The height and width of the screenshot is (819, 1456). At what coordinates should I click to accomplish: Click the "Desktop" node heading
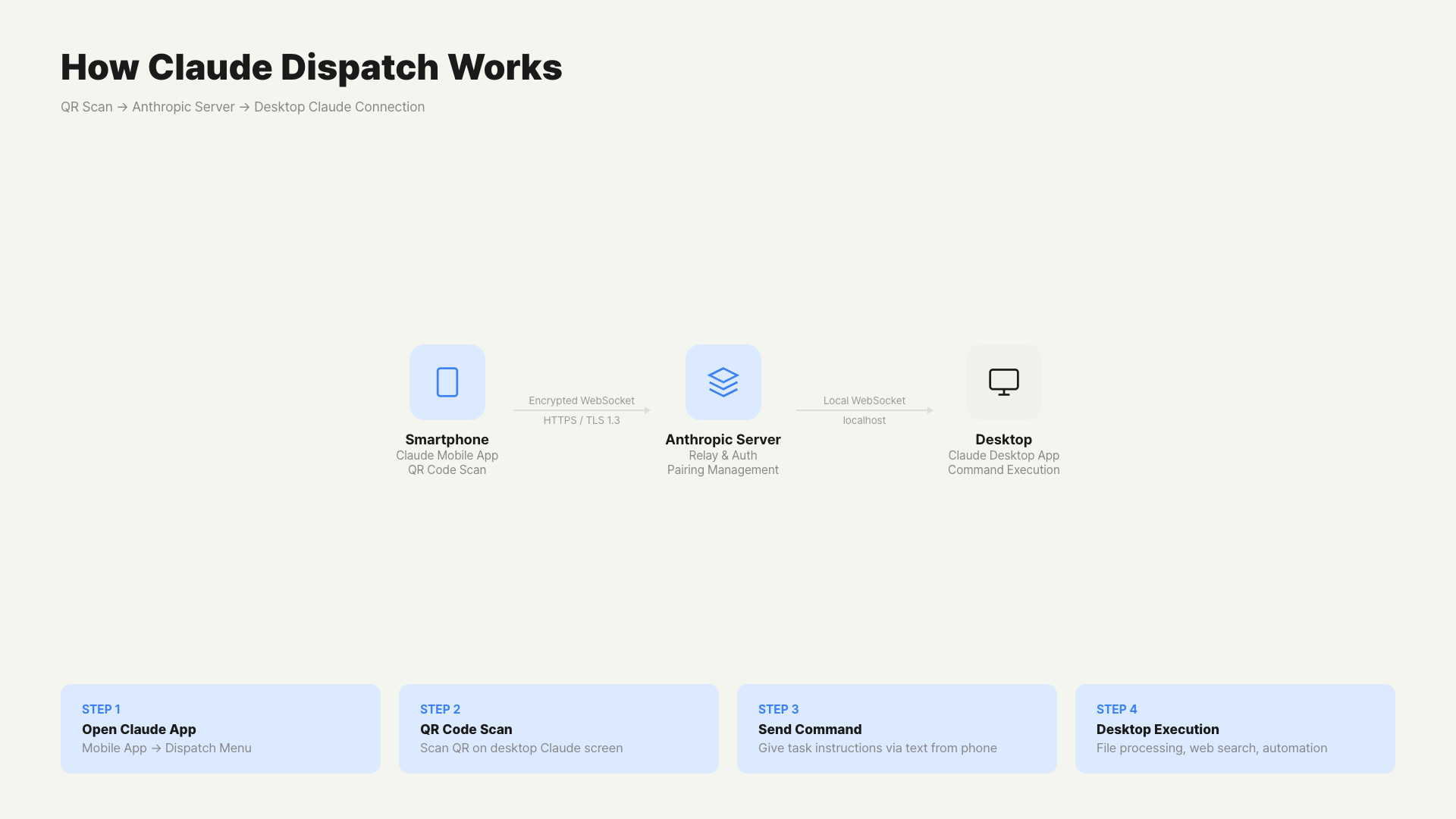pos(1003,439)
